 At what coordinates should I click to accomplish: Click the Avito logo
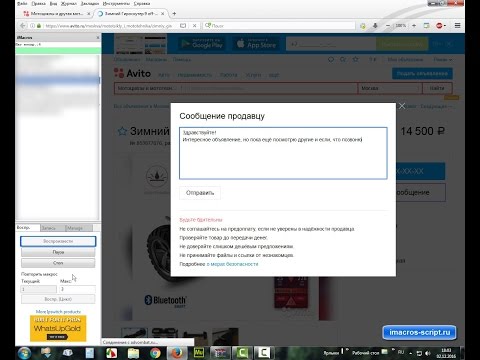133,73
